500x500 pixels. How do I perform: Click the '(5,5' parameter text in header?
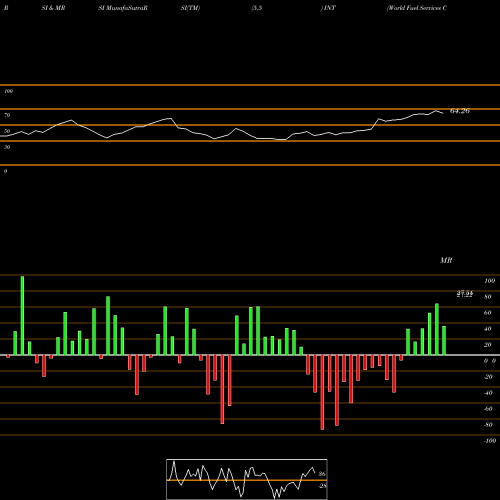click(x=257, y=8)
